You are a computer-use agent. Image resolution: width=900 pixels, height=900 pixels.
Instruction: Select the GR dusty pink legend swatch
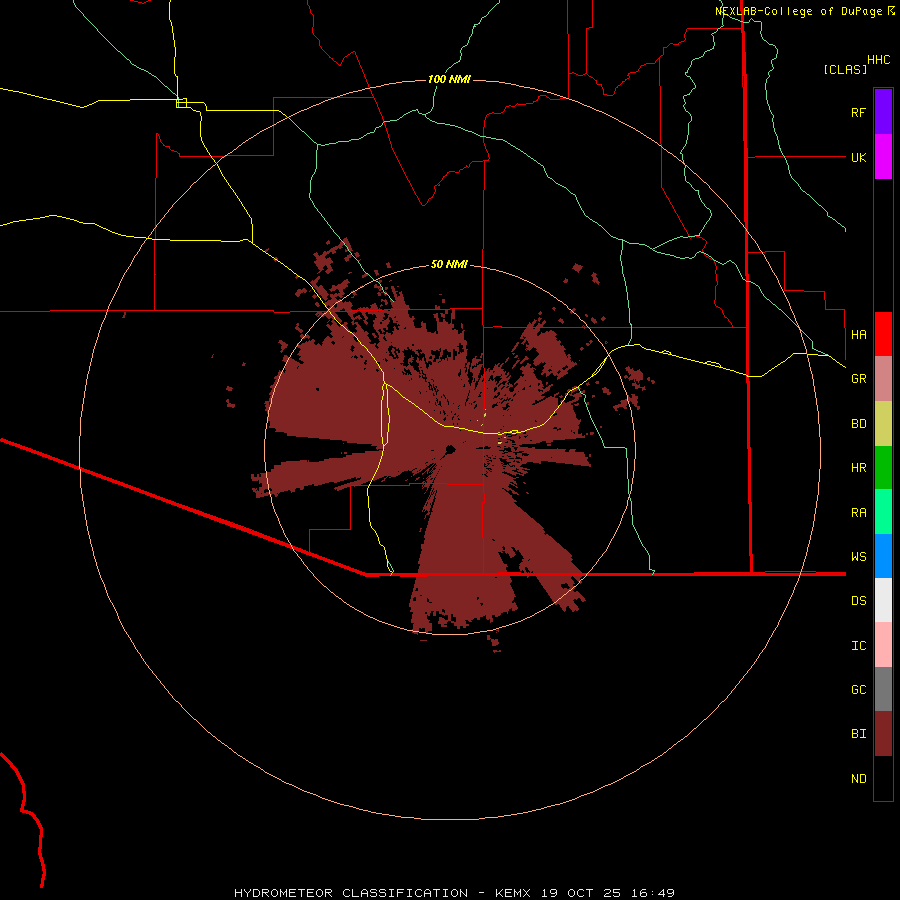point(883,379)
